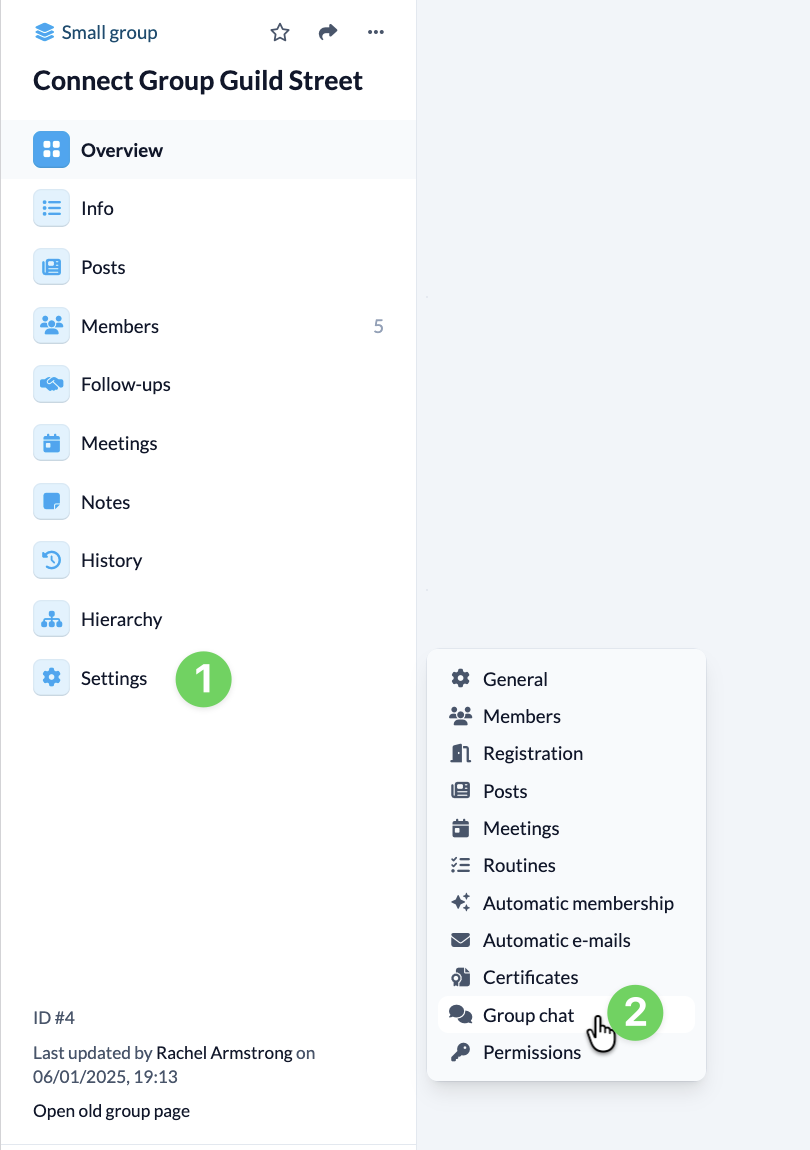The image size is (810, 1150).
Task: Open the Follow-ups handshake icon
Action: pyautogui.click(x=51, y=384)
